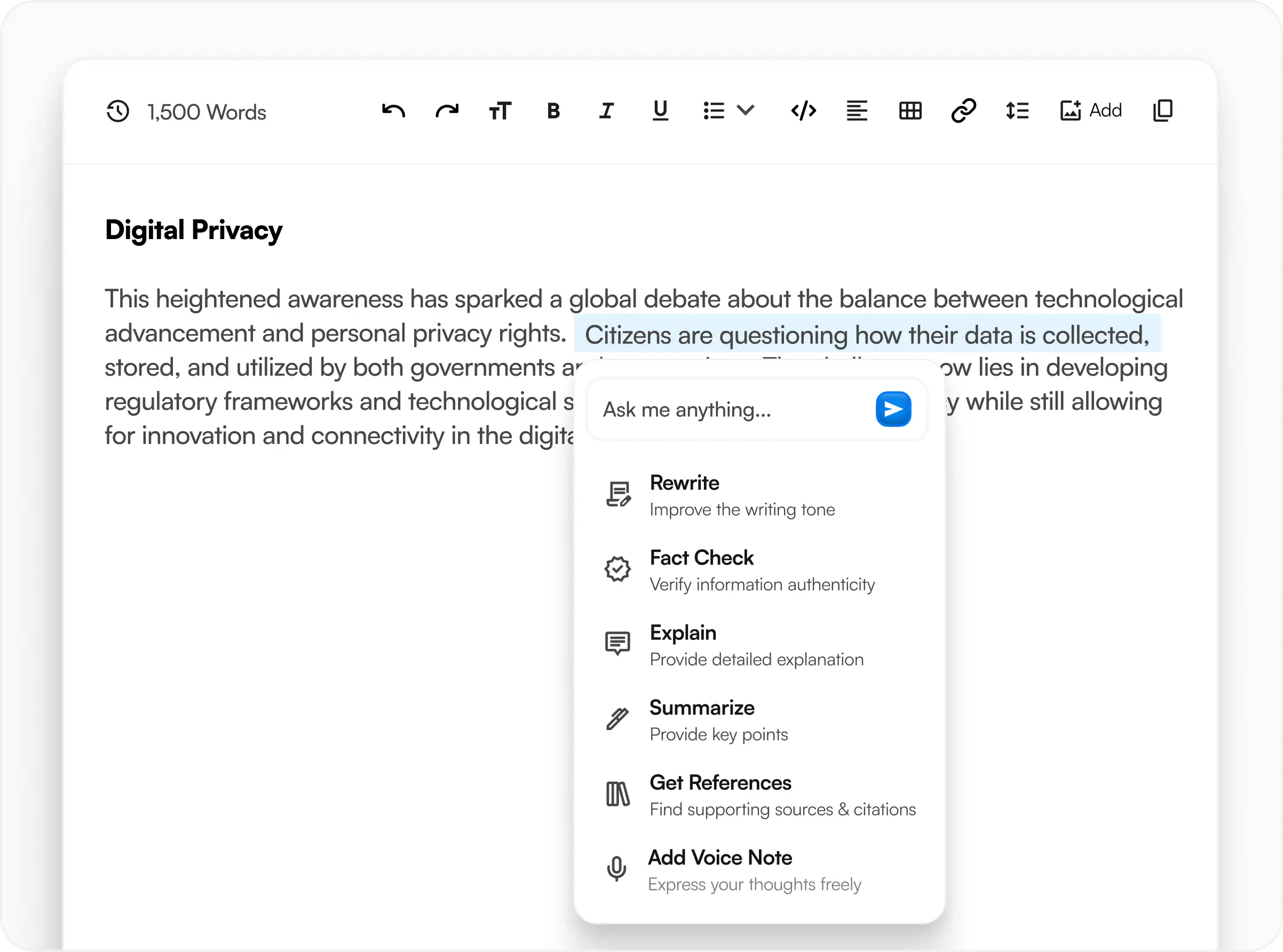1283x952 pixels.
Task: Insert a code block
Action: tap(803, 110)
